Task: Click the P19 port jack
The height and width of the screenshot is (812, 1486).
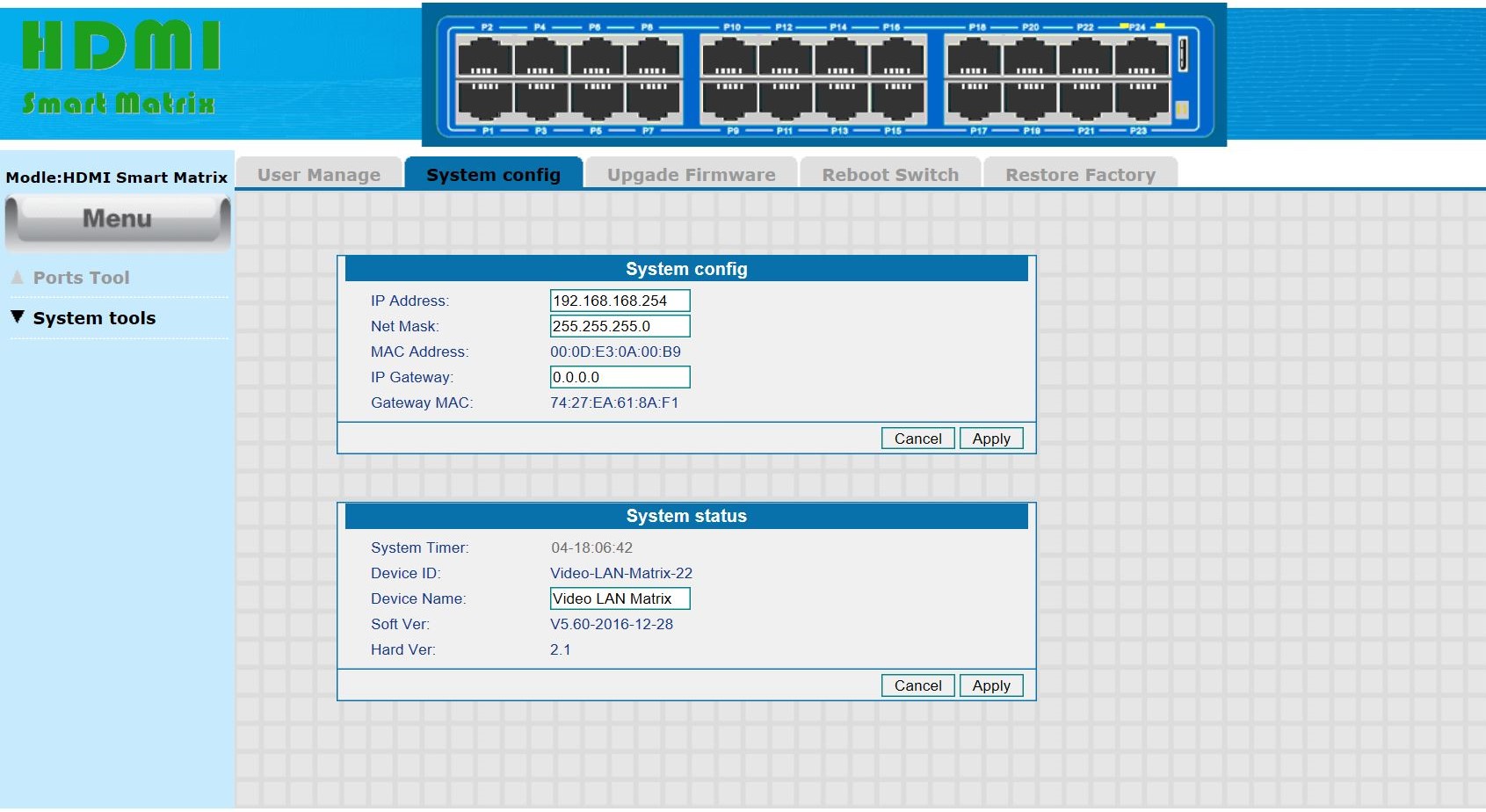Action: 1030,99
